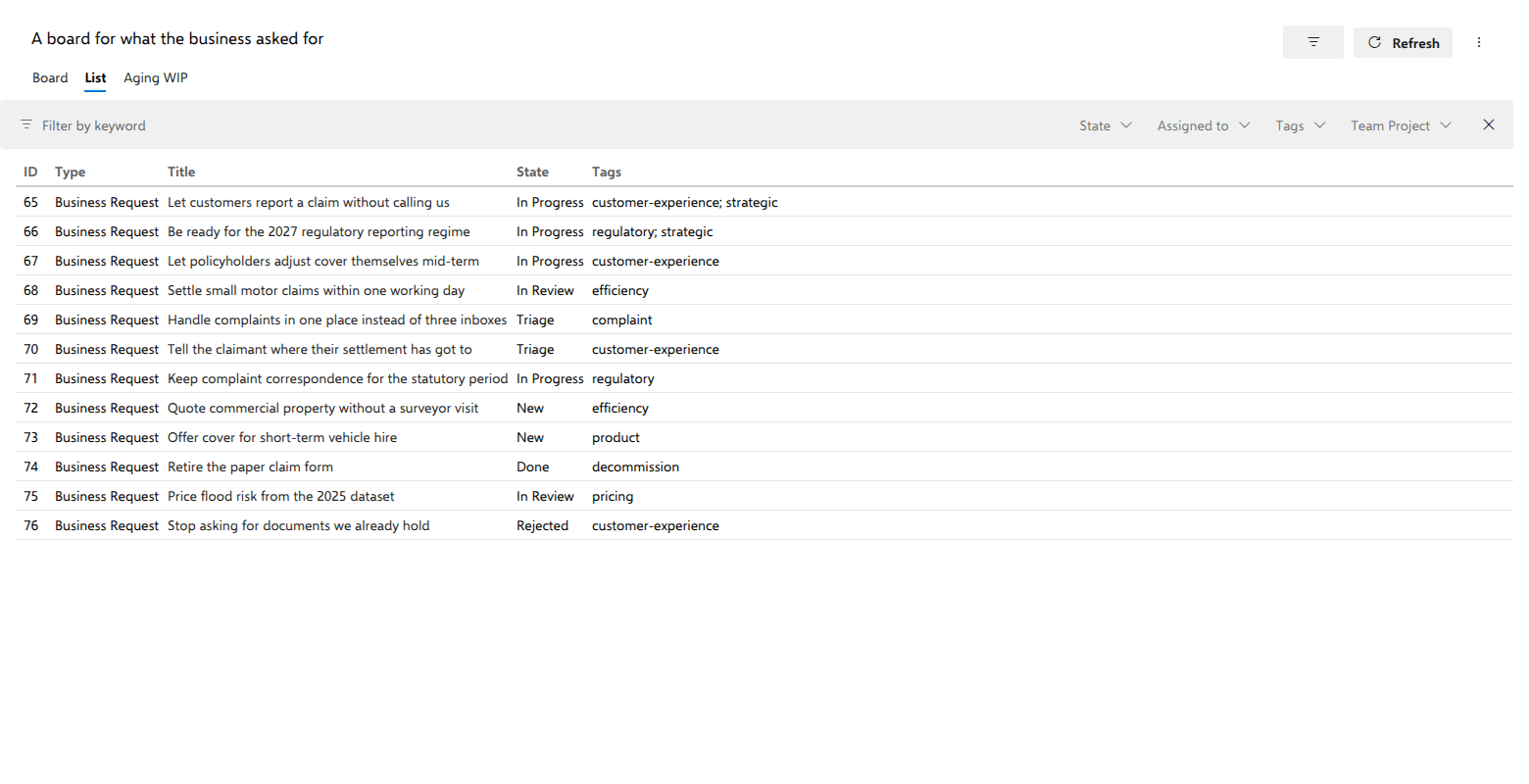Expand the Tags filter dropdown
The height and width of the screenshot is (784, 1529).
(x=1301, y=125)
